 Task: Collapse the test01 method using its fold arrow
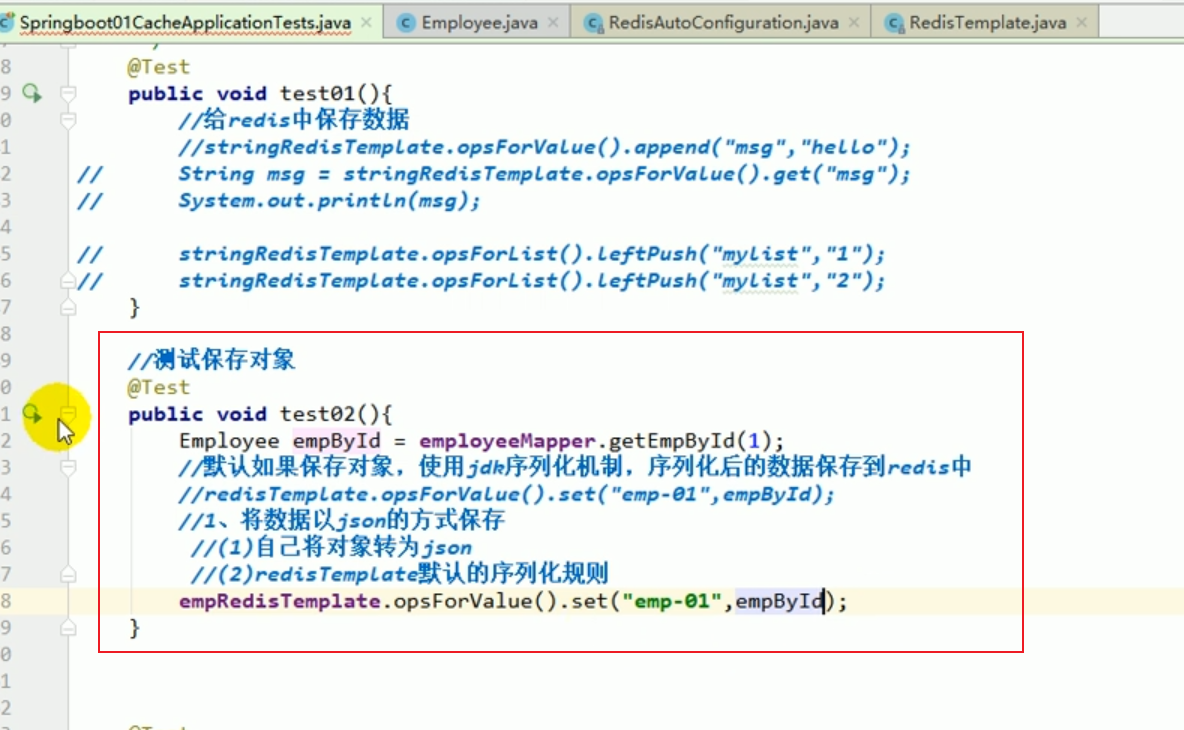click(x=66, y=93)
